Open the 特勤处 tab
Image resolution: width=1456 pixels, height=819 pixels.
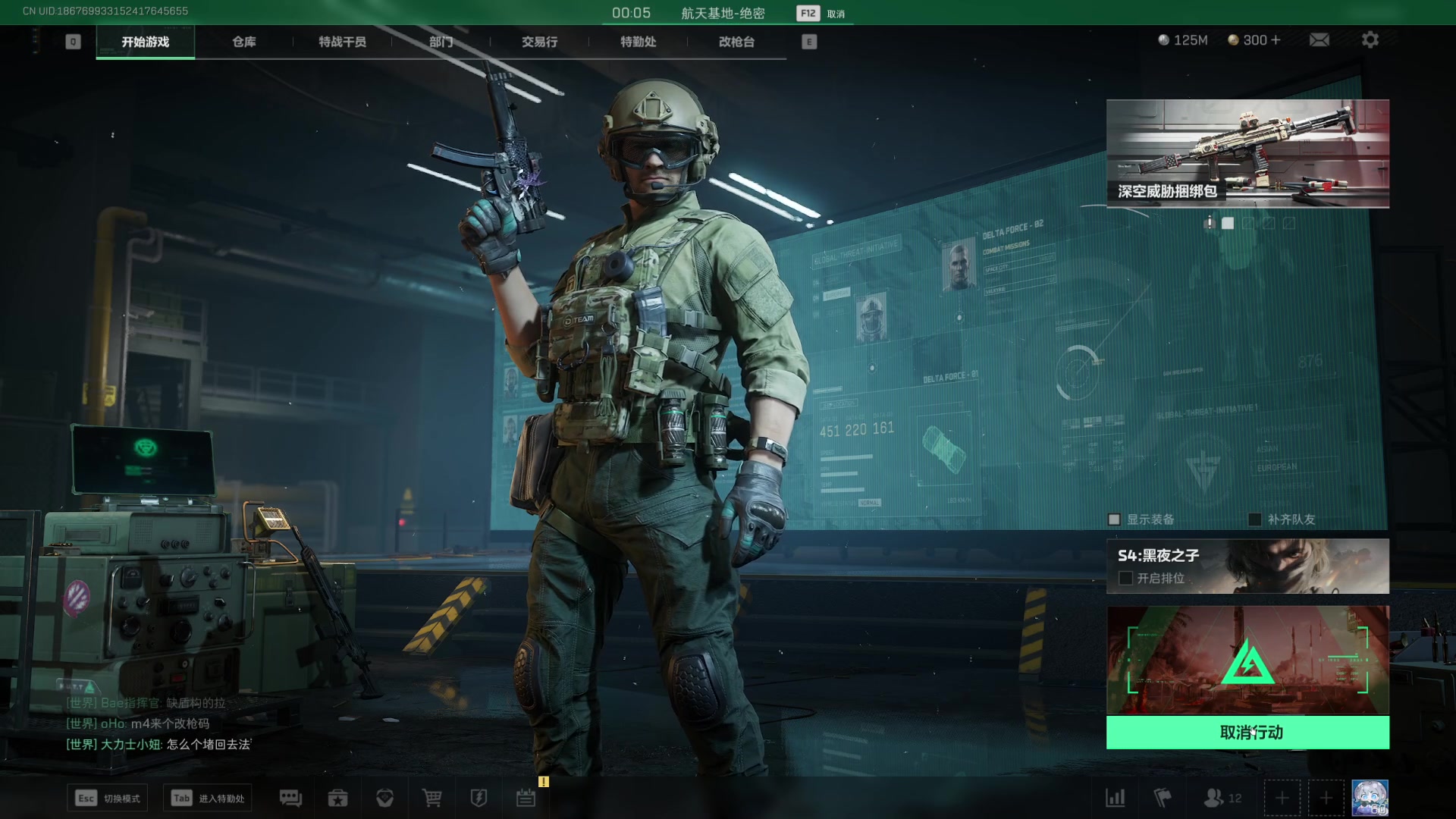pyautogui.click(x=639, y=42)
